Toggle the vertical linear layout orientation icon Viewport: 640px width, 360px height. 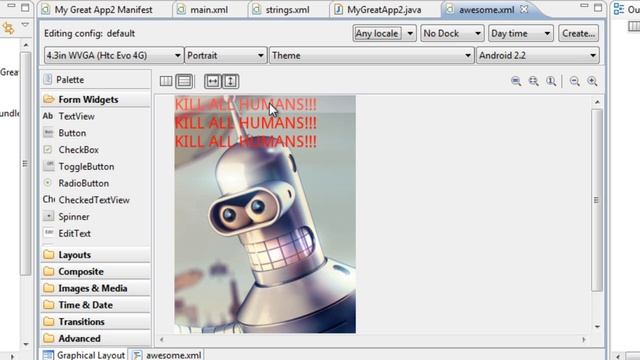(184, 81)
